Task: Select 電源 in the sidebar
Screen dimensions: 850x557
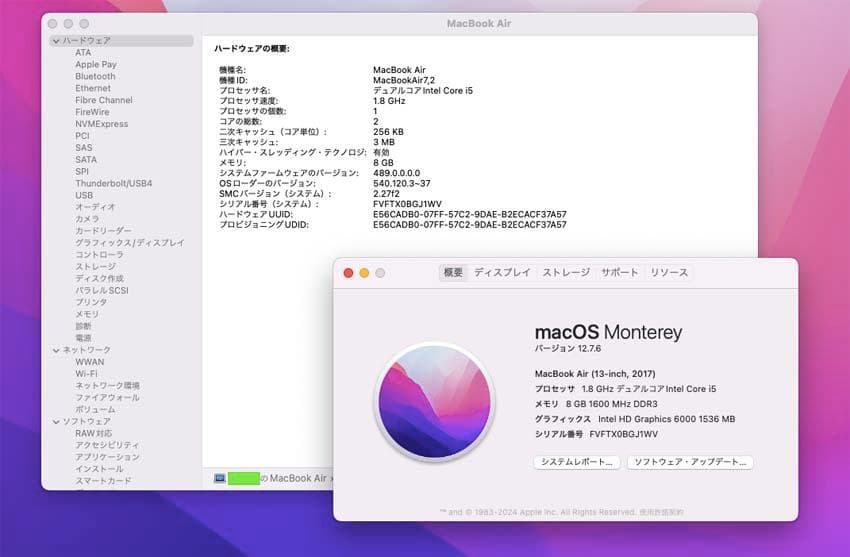Action: click(83, 338)
